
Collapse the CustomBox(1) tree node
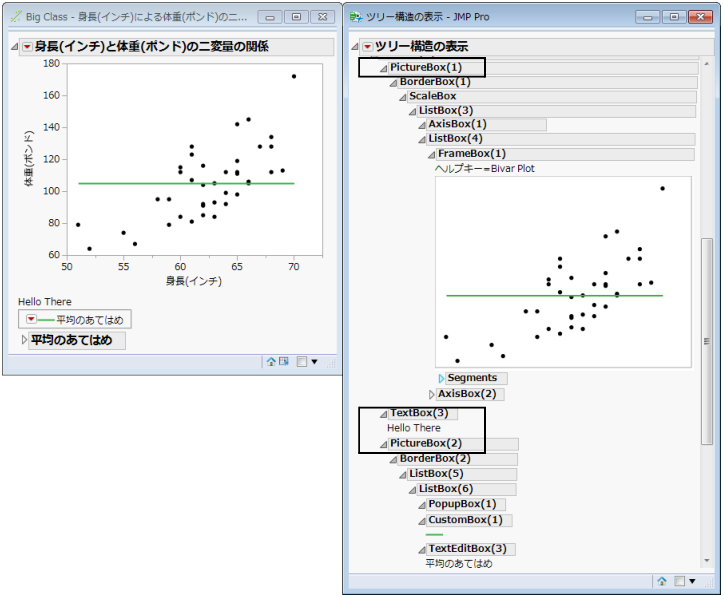(x=422, y=521)
